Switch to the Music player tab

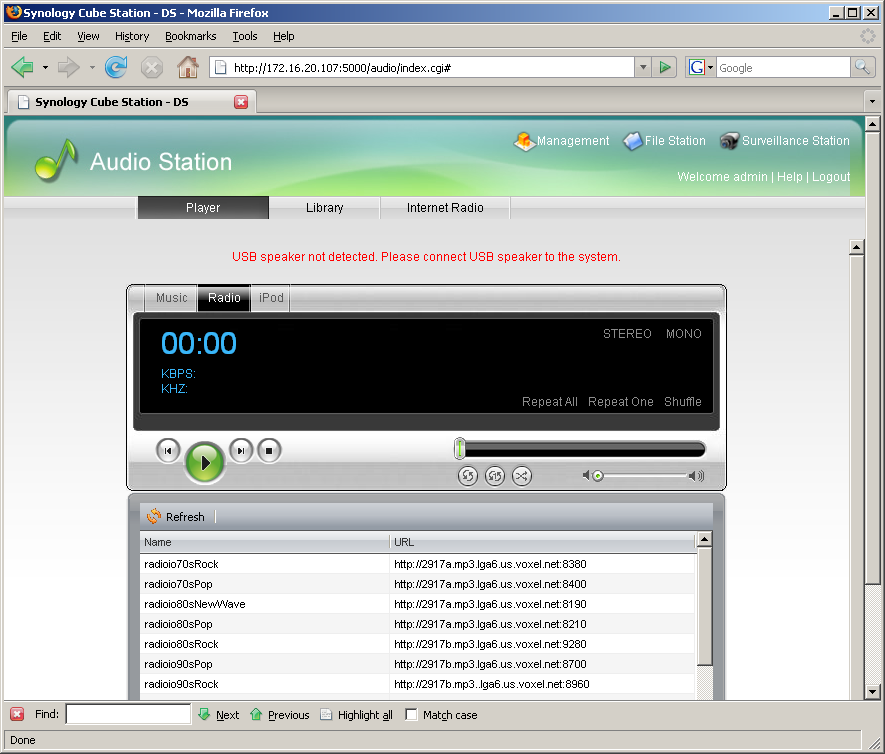[x=172, y=298]
